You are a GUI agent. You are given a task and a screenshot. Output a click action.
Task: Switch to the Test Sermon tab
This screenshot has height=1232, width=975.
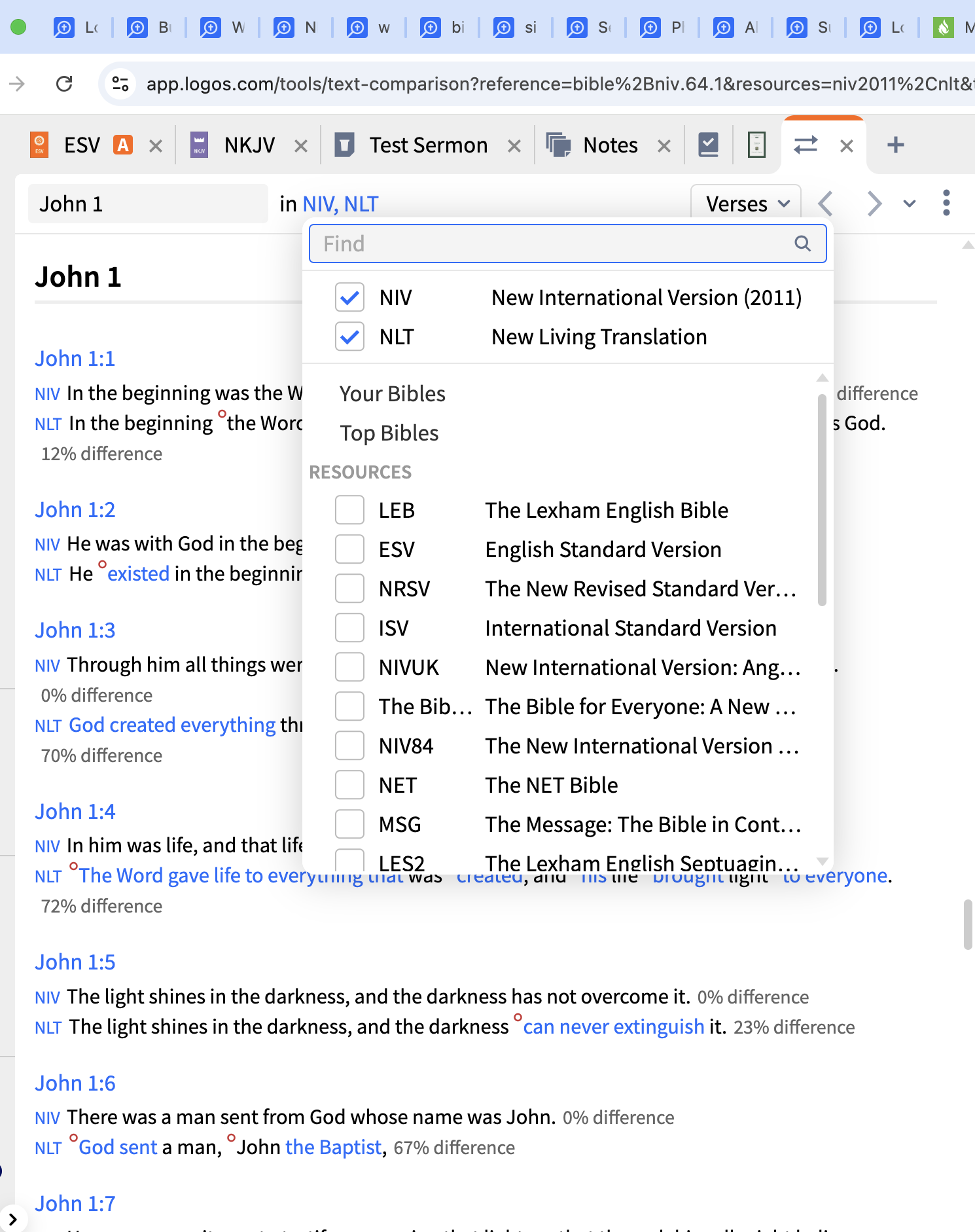tap(429, 145)
